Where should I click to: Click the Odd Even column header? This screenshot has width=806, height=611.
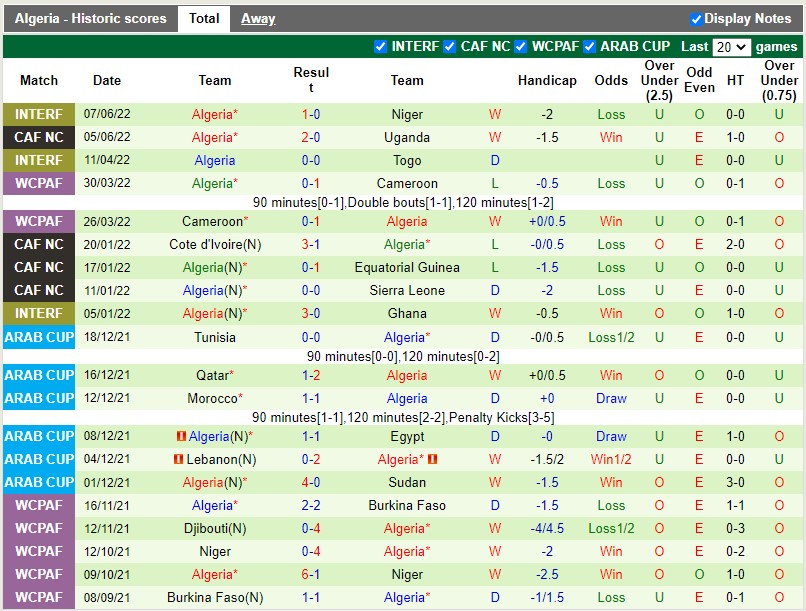pos(699,80)
